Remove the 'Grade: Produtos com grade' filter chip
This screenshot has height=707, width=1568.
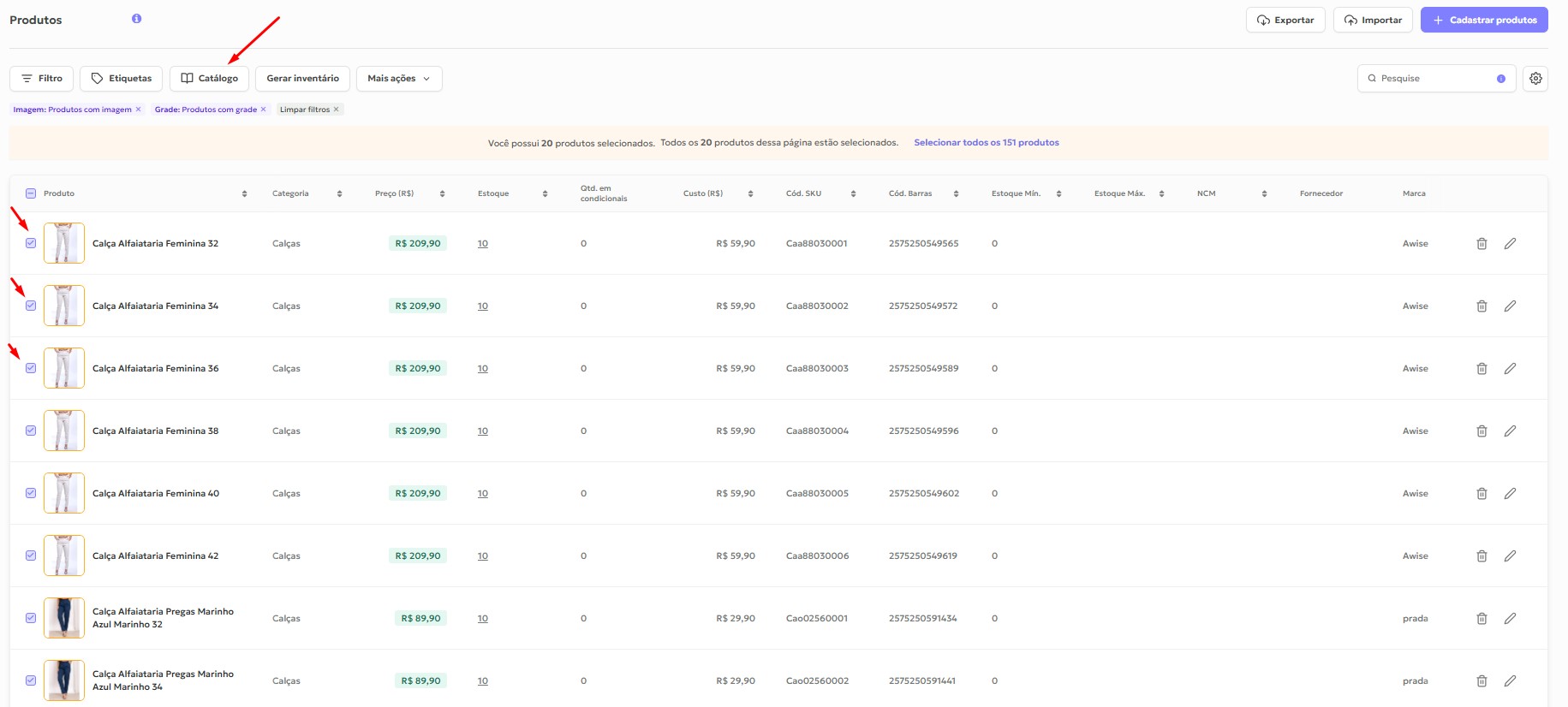coord(263,110)
